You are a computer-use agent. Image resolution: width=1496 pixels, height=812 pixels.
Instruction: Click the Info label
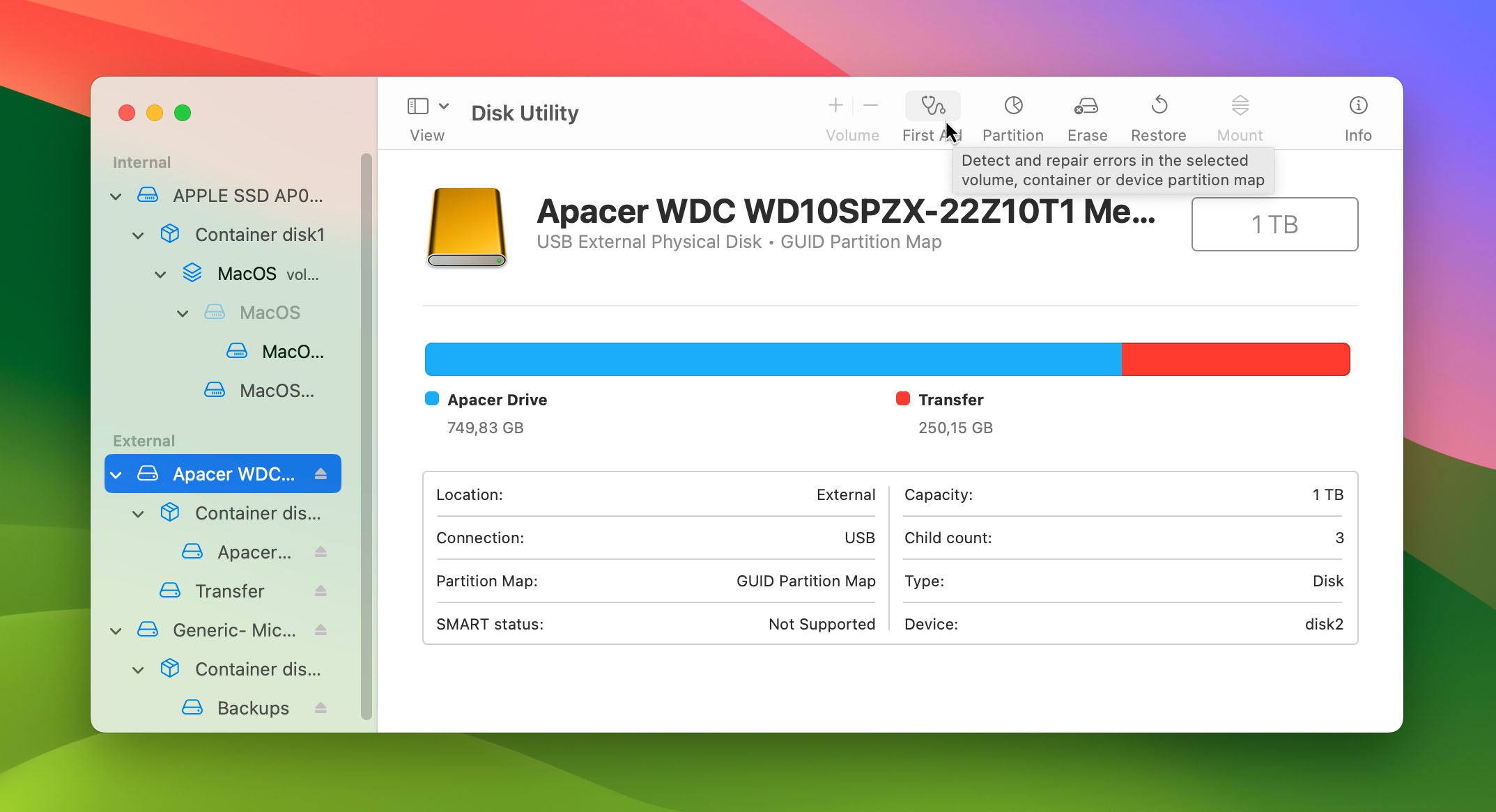[1358, 135]
